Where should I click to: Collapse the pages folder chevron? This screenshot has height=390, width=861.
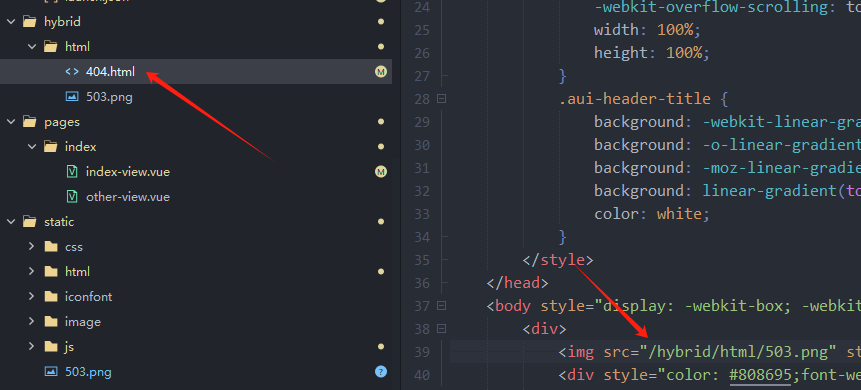11,122
